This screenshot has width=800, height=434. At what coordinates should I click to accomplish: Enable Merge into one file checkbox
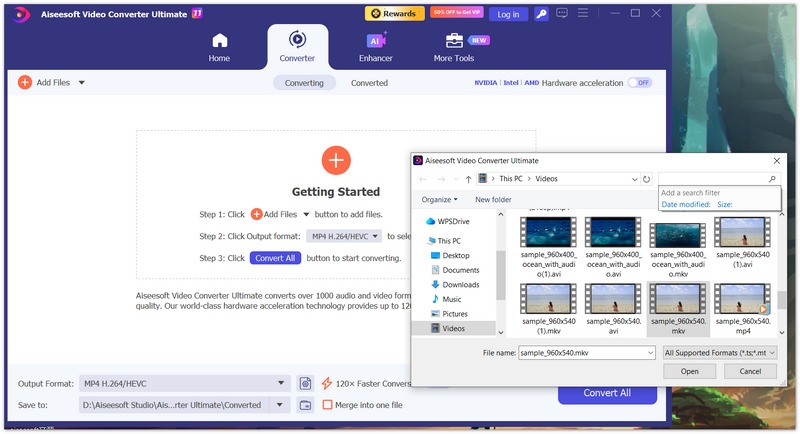328,405
